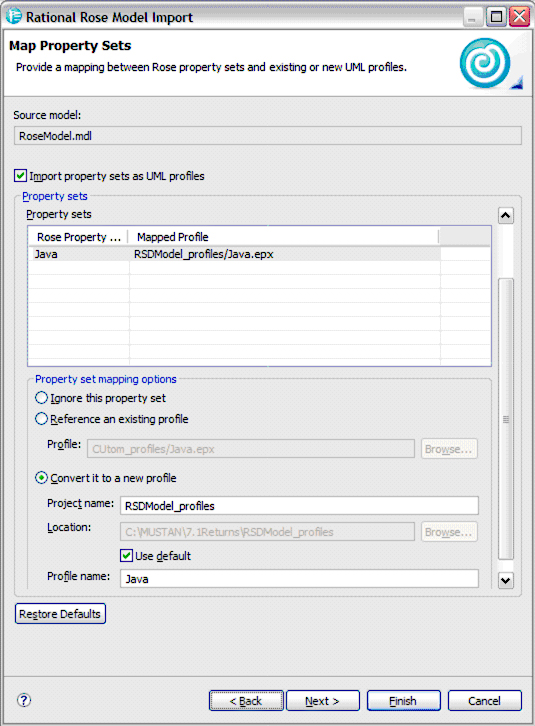Click the Project name input field
Viewport: 535px width, 726px height.
(299, 506)
